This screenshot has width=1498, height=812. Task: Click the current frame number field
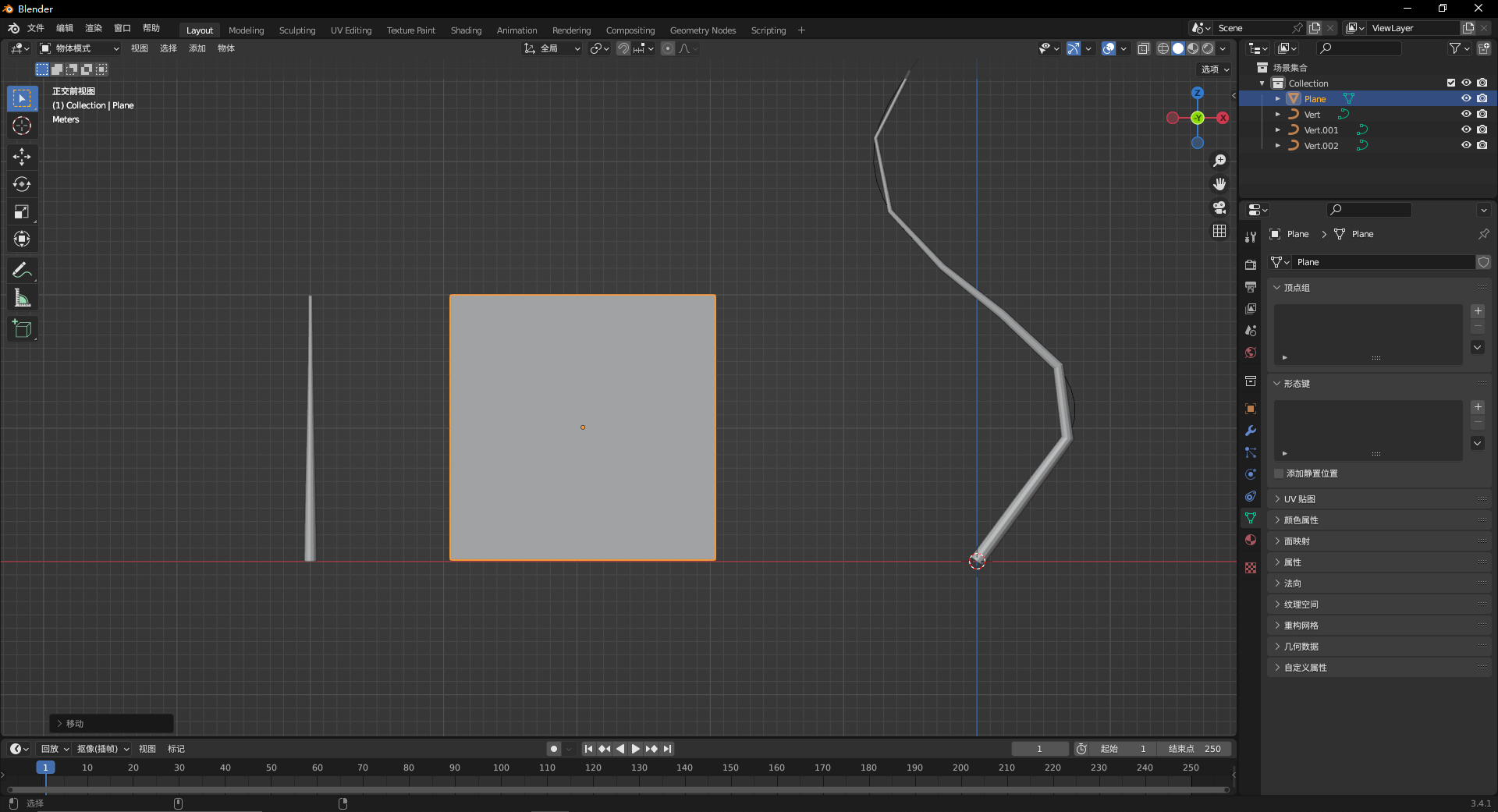pyautogui.click(x=1039, y=749)
